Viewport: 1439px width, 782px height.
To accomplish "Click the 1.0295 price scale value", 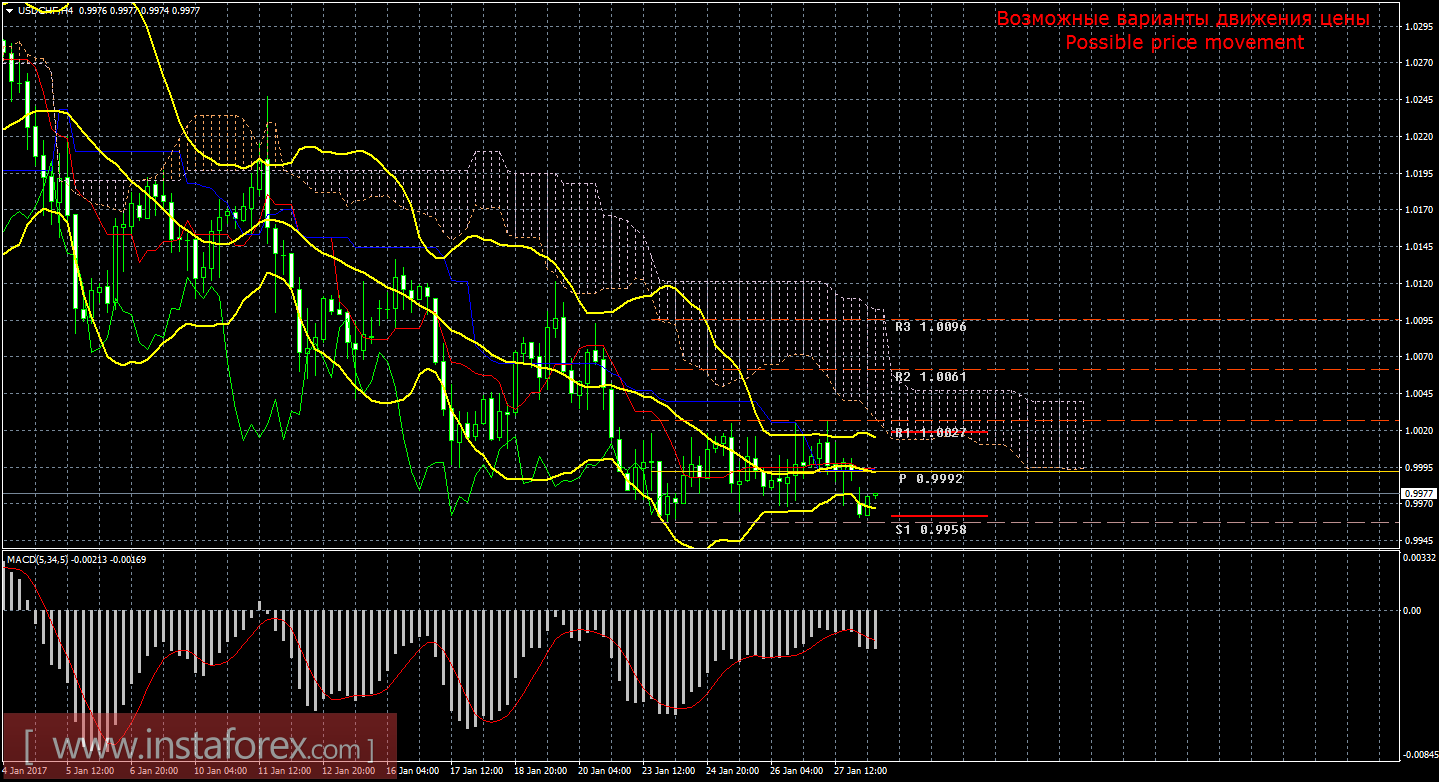I will point(1417,26).
